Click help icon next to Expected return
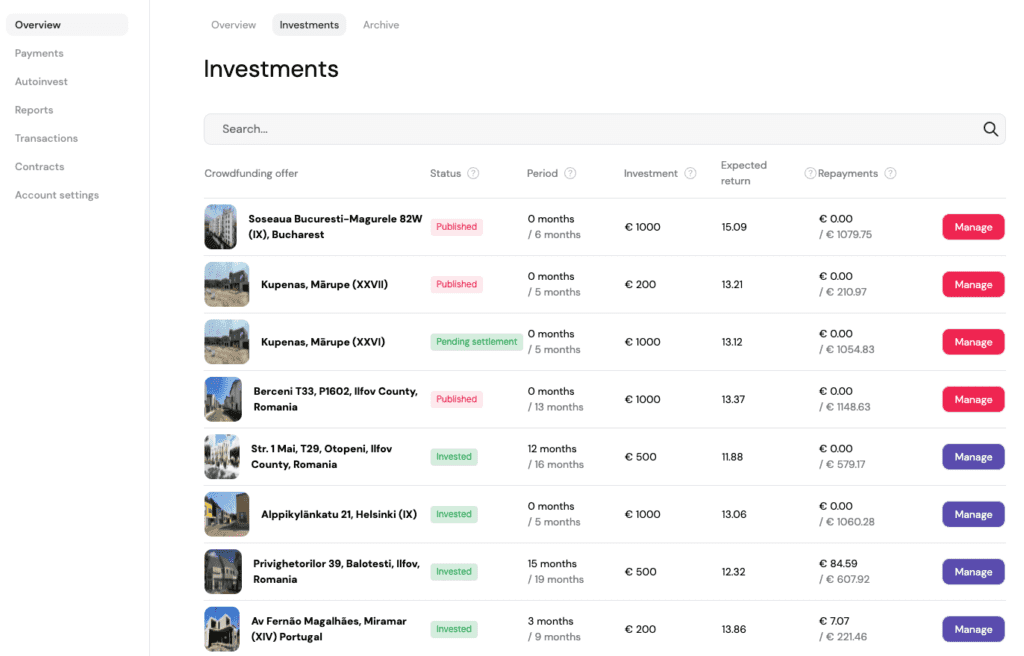 pyautogui.click(x=810, y=173)
